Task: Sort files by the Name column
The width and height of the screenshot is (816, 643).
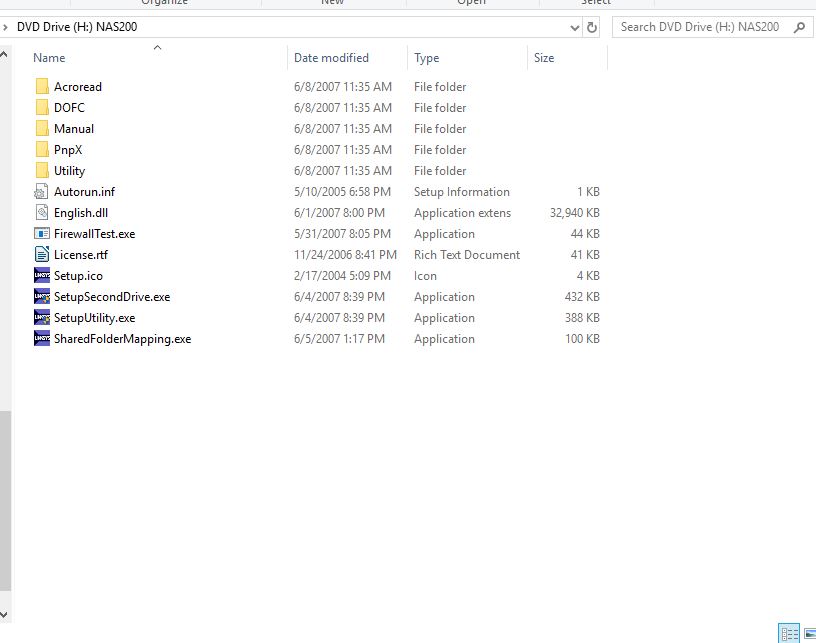Action: click(49, 58)
